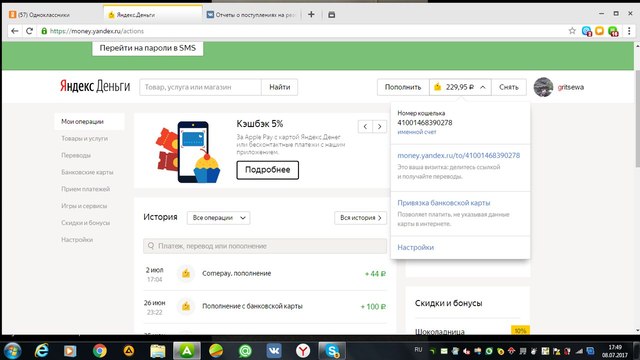640x360 pixels.
Task: Click the green secure padlock icon
Action: tap(44, 31)
